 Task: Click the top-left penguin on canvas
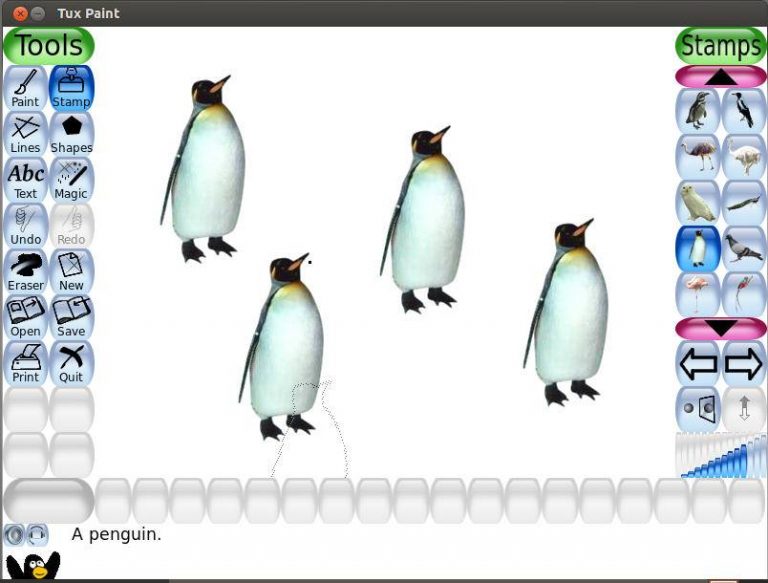(203, 169)
